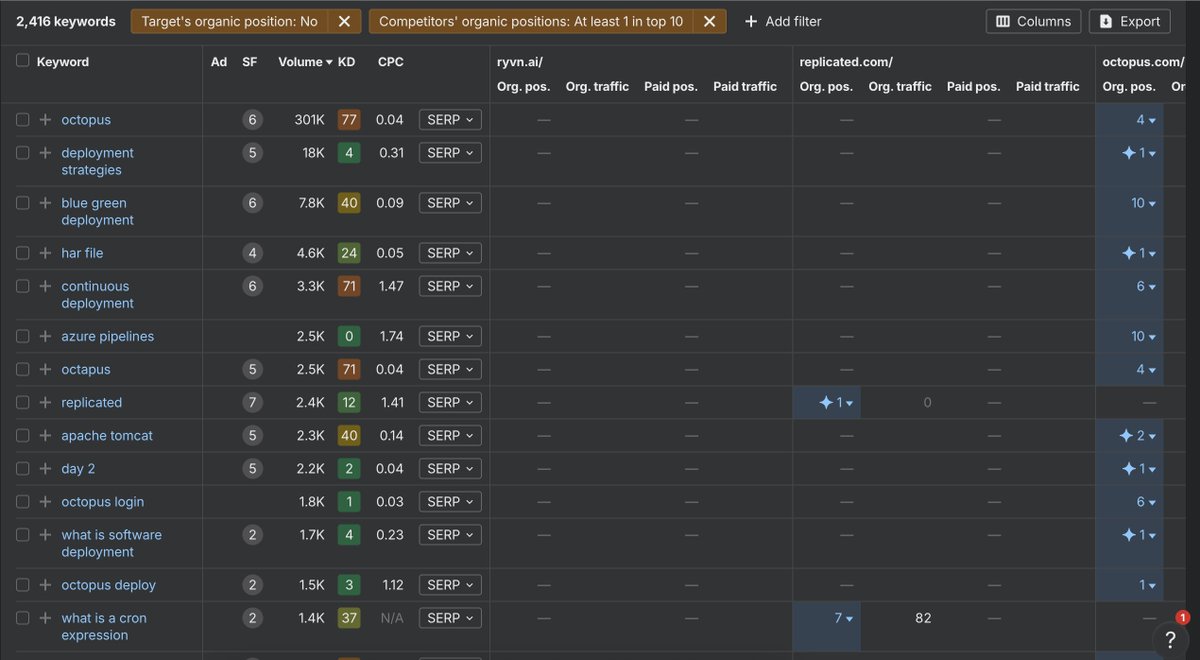Check the box for apache tomcat
Screen dimensions: 1200x660
(23, 435)
